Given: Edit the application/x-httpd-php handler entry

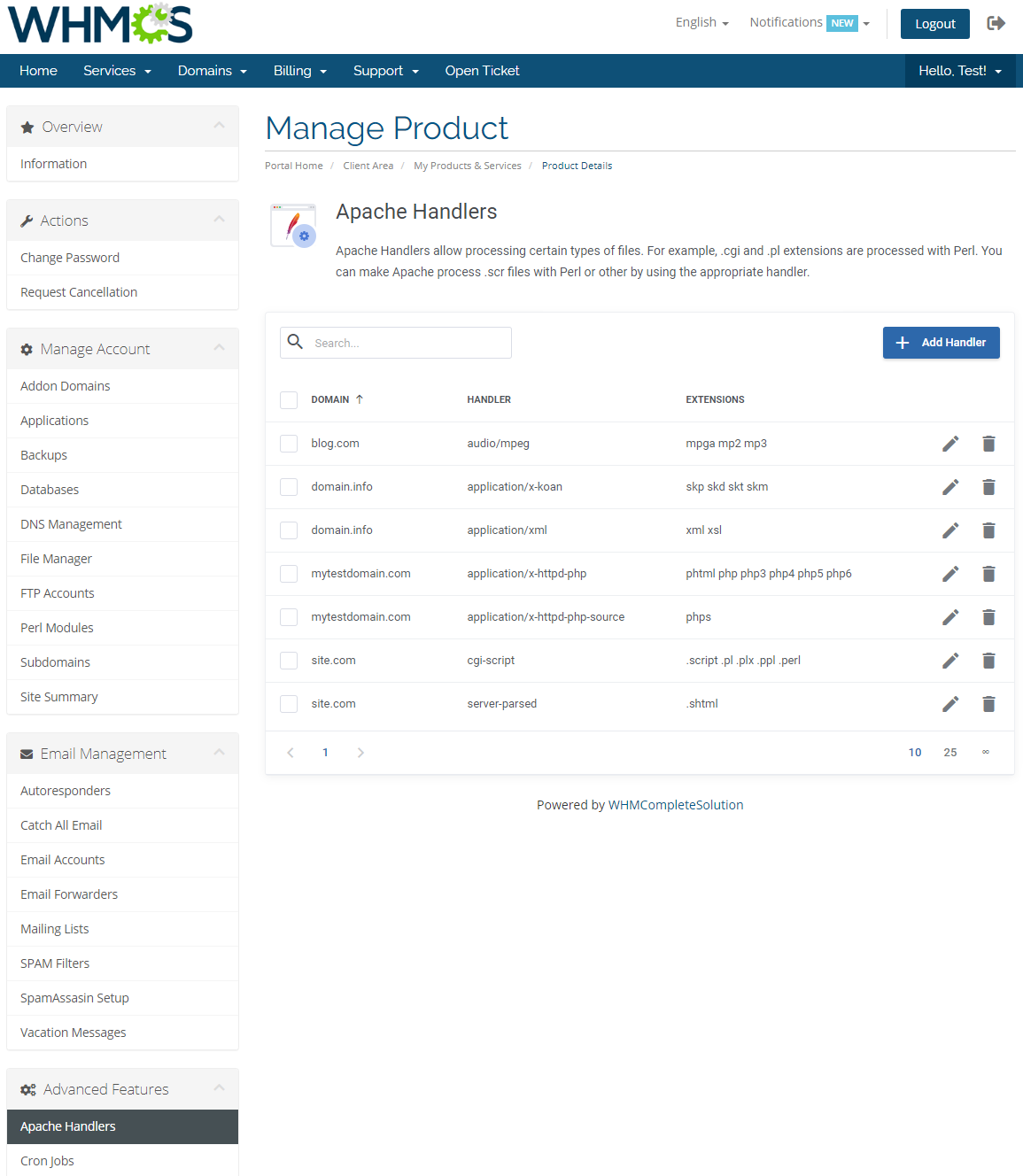Looking at the screenshot, I should pos(949,573).
